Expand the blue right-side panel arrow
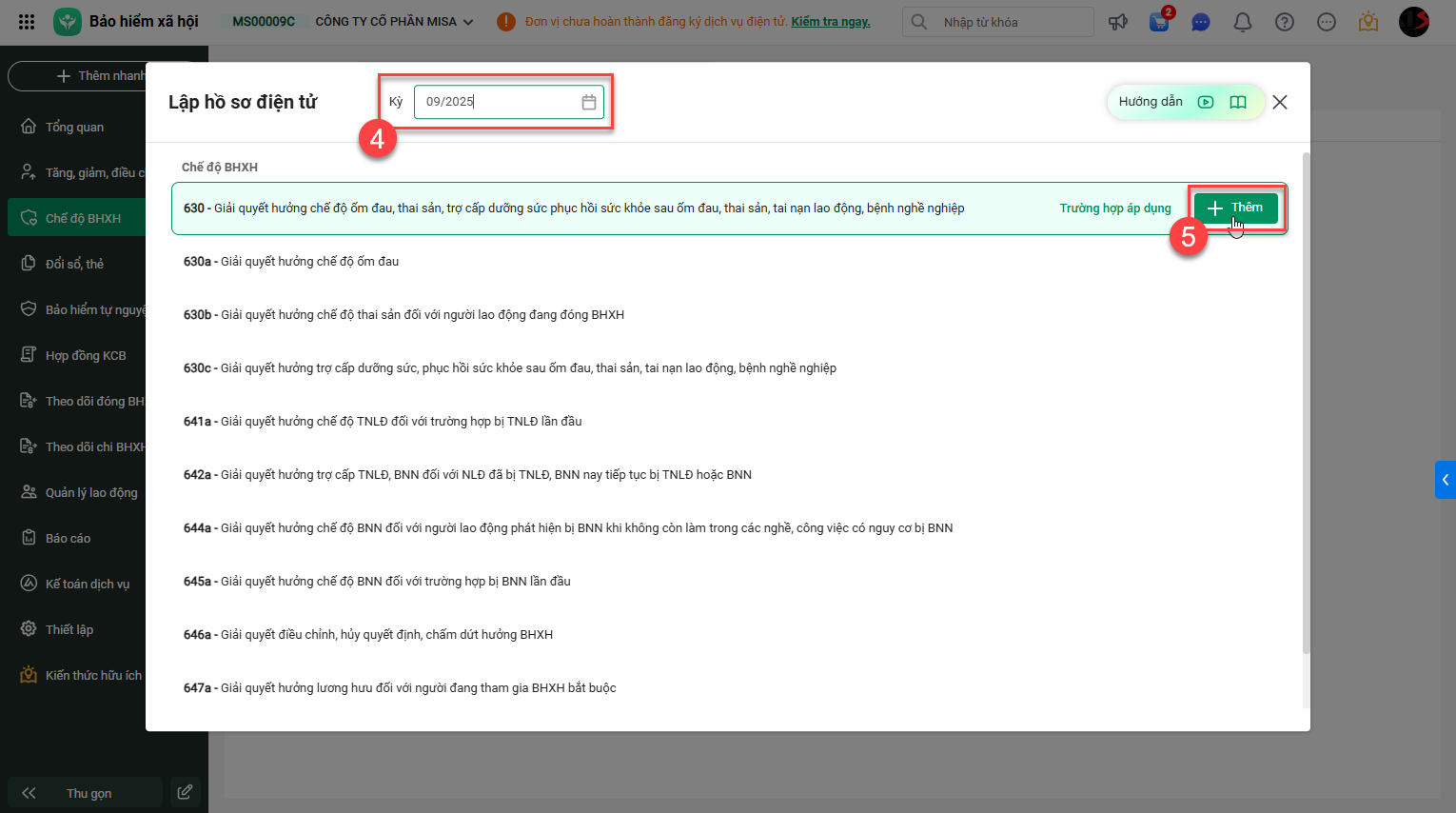The height and width of the screenshot is (813, 1456). point(1445,480)
